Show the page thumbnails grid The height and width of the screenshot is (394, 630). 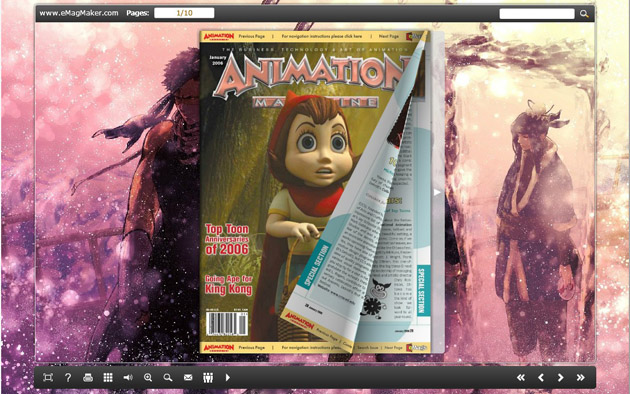(x=108, y=378)
